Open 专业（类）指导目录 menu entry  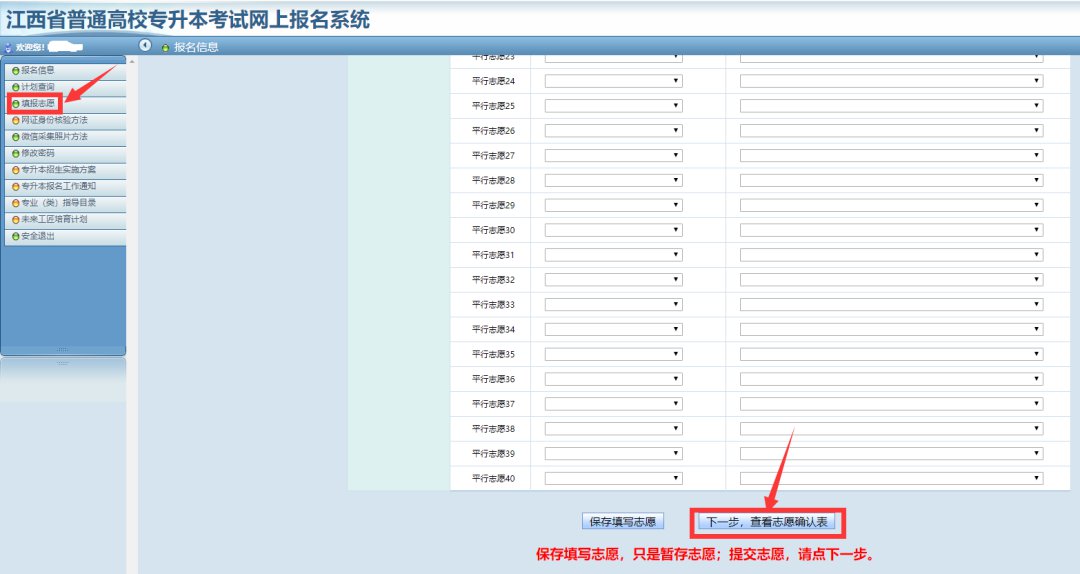pyautogui.click(x=64, y=203)
